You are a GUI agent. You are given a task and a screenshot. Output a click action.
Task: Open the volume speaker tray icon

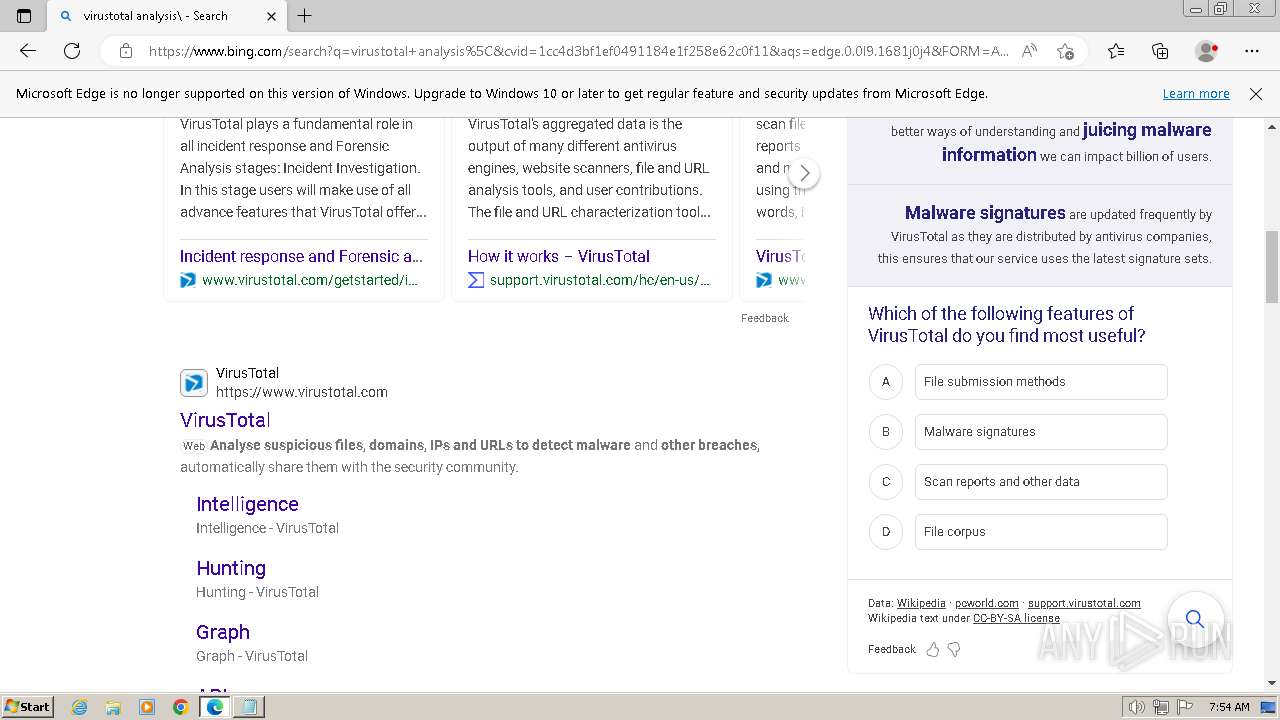point(1137,707)
